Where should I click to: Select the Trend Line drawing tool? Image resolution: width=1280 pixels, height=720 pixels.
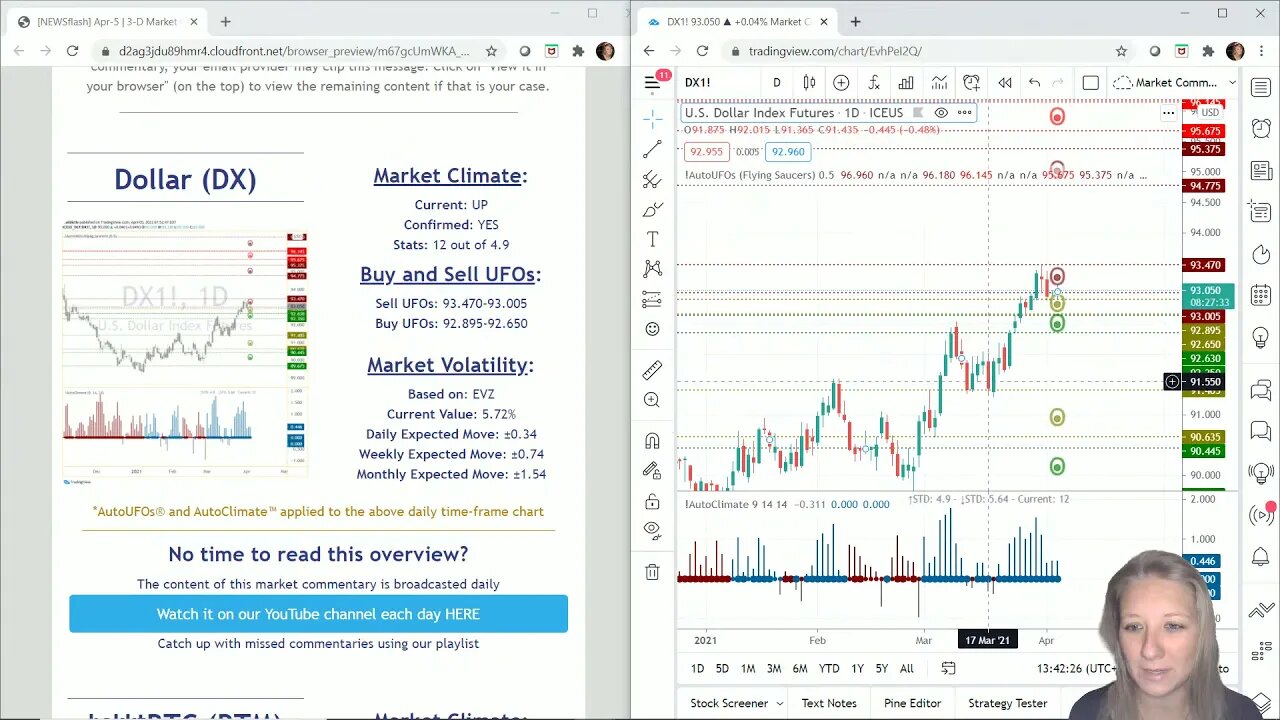point(652,150)
